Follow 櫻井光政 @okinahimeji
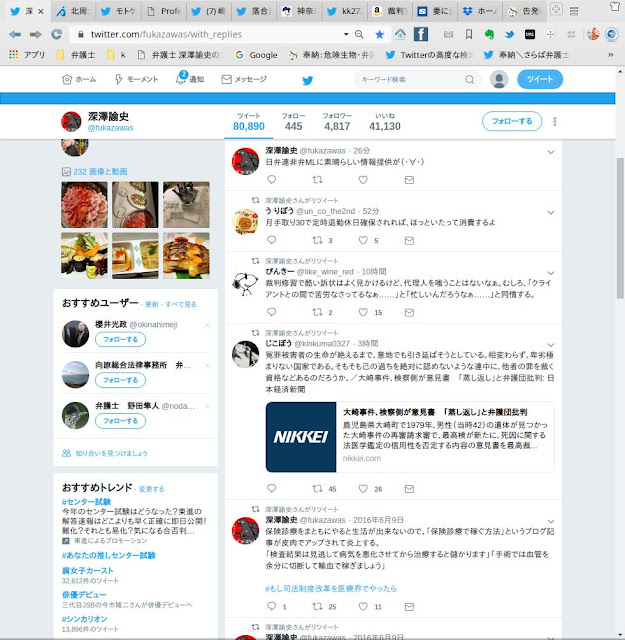This screenshot has width=625, height=640. click(120, 339)
